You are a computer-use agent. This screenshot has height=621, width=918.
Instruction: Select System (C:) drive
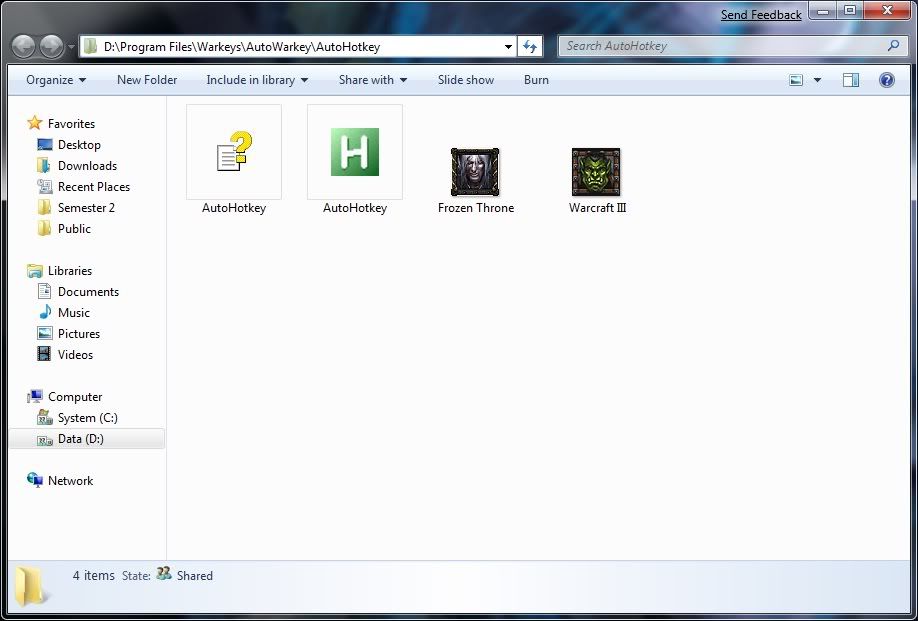(x=88, y=418)
